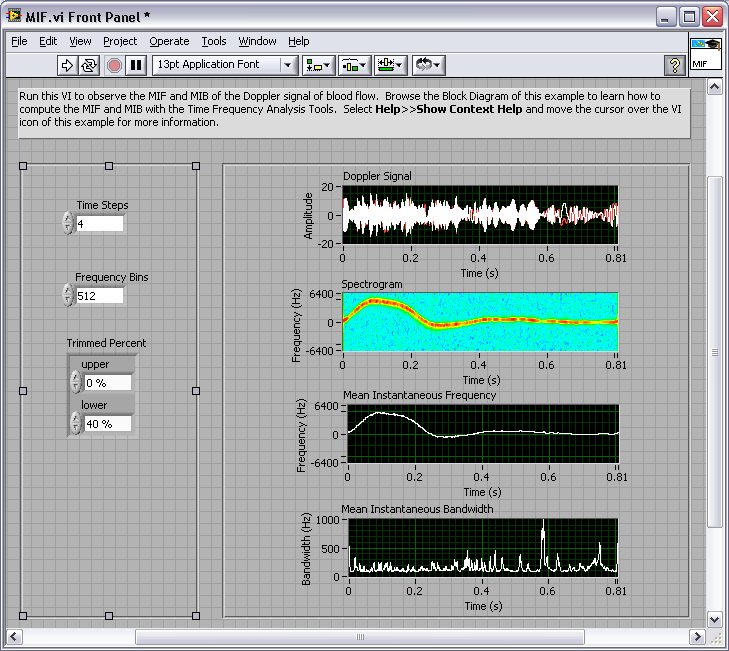729x651 pixels.
Task: Click the Frequency Bins stepper control
Action: (x=68, y=295)
